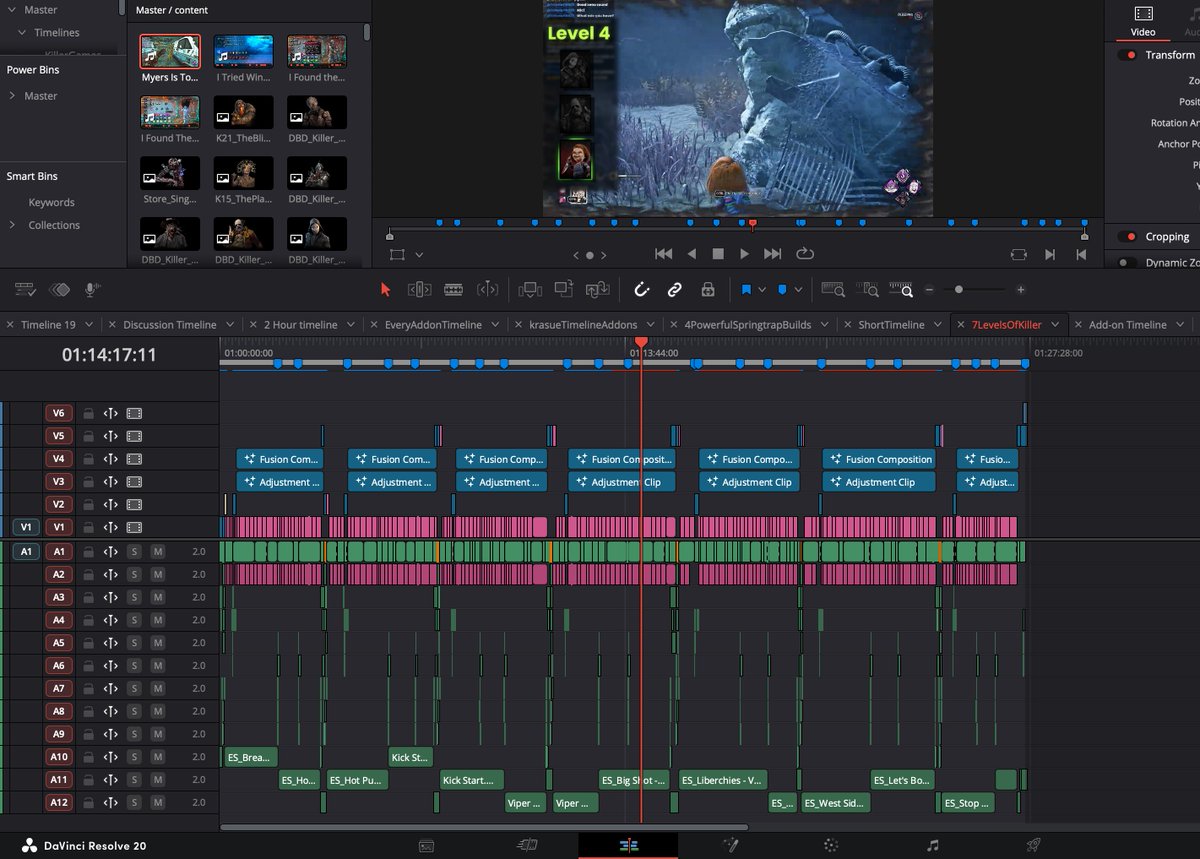Select the arrow Selection Mode tool

(x=386, y=290)
